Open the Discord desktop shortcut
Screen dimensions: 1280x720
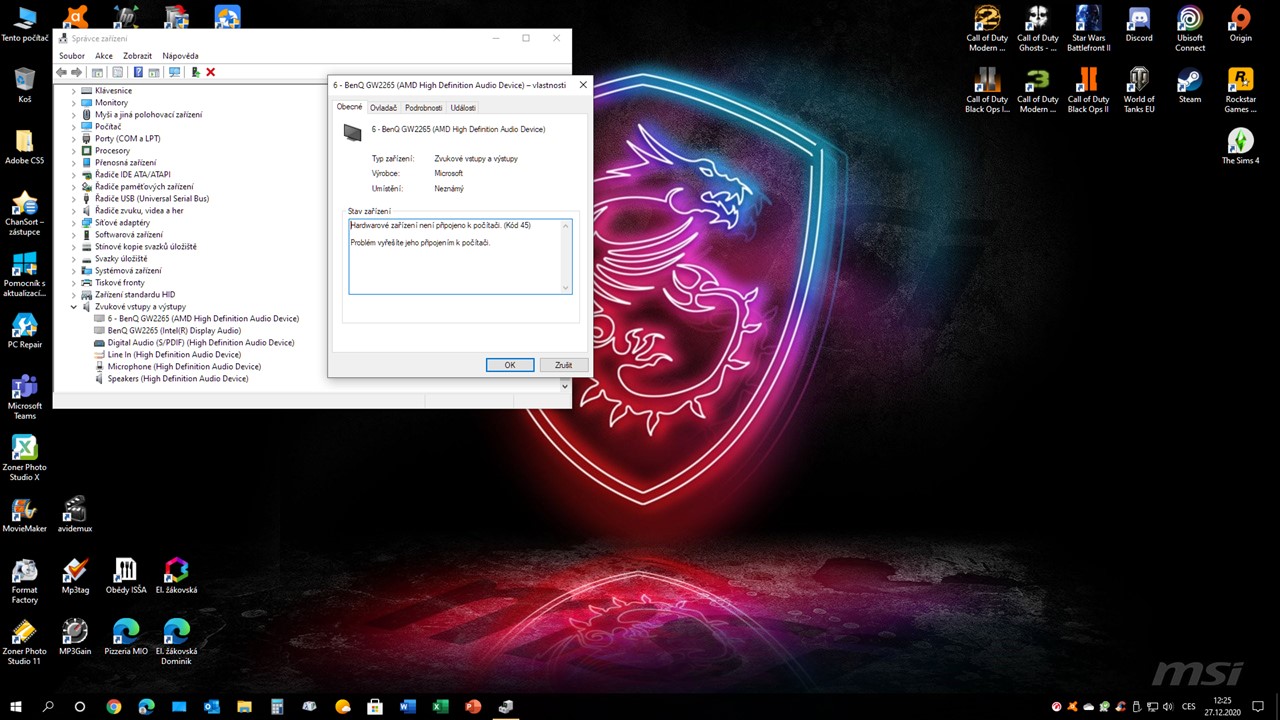pyautogui.click(x=1139, y=24)
